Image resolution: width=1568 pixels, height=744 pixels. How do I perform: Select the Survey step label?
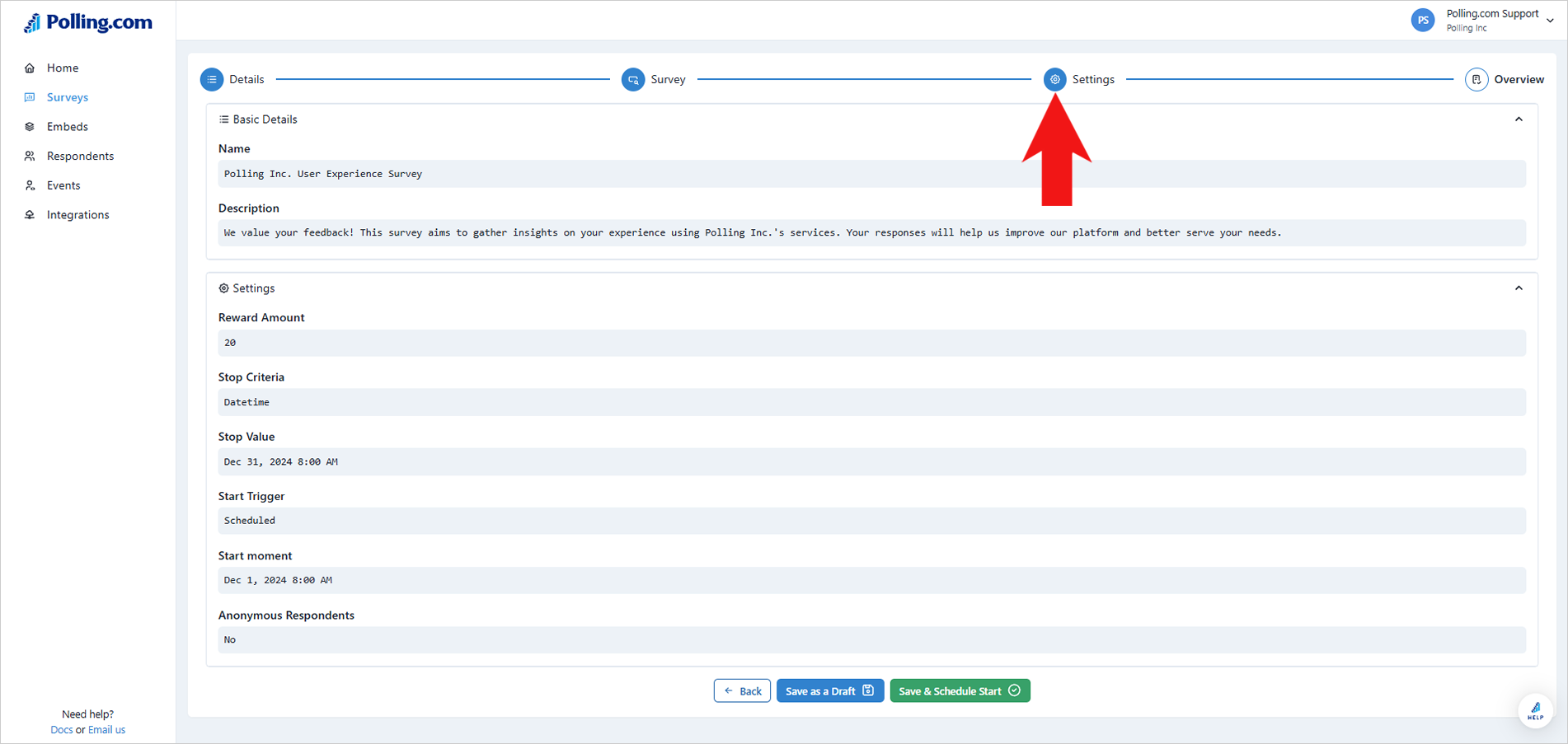(x=668, y=79)
